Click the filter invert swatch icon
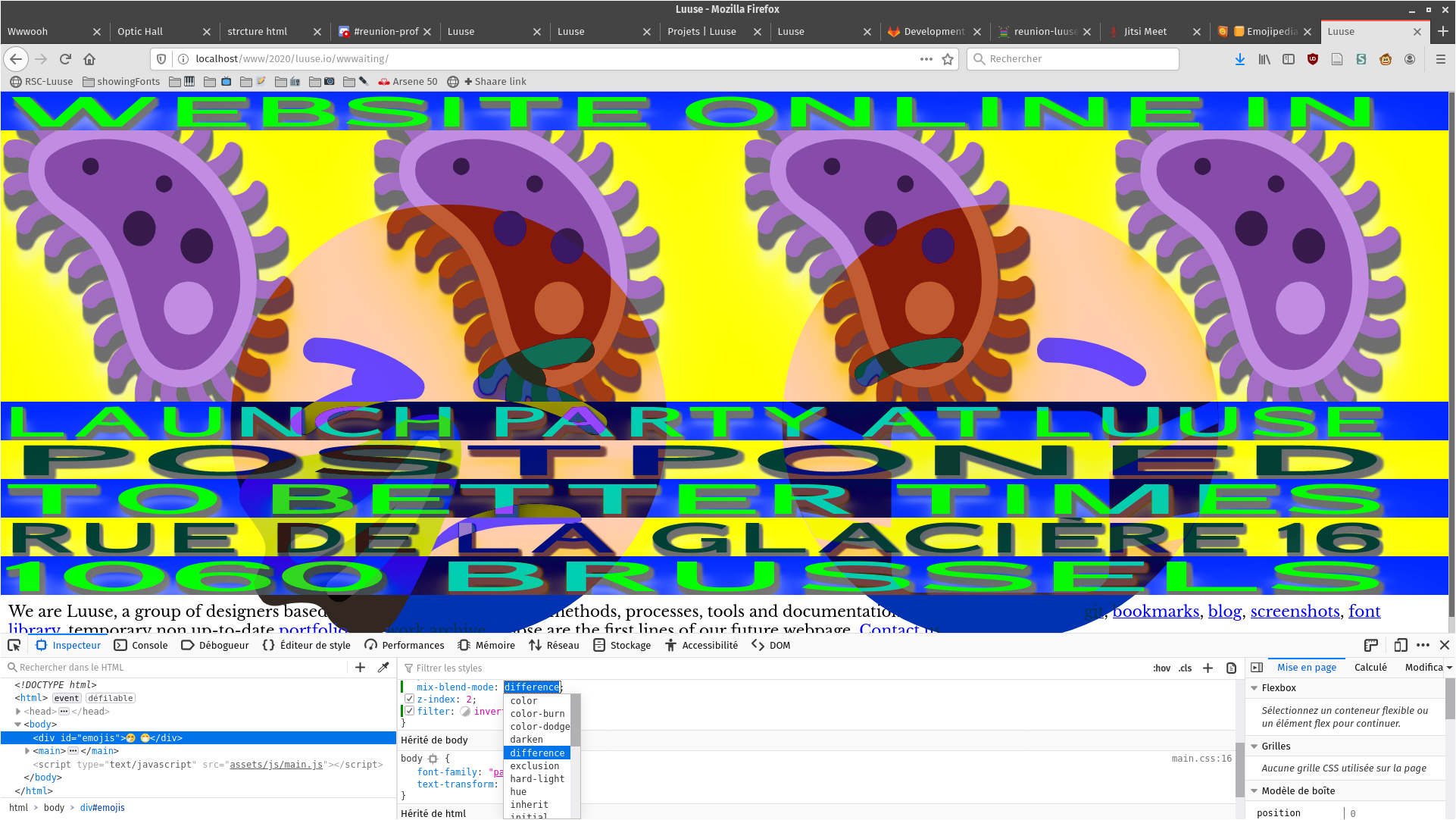Screen dimensions: 1456x820 [465, 711]
